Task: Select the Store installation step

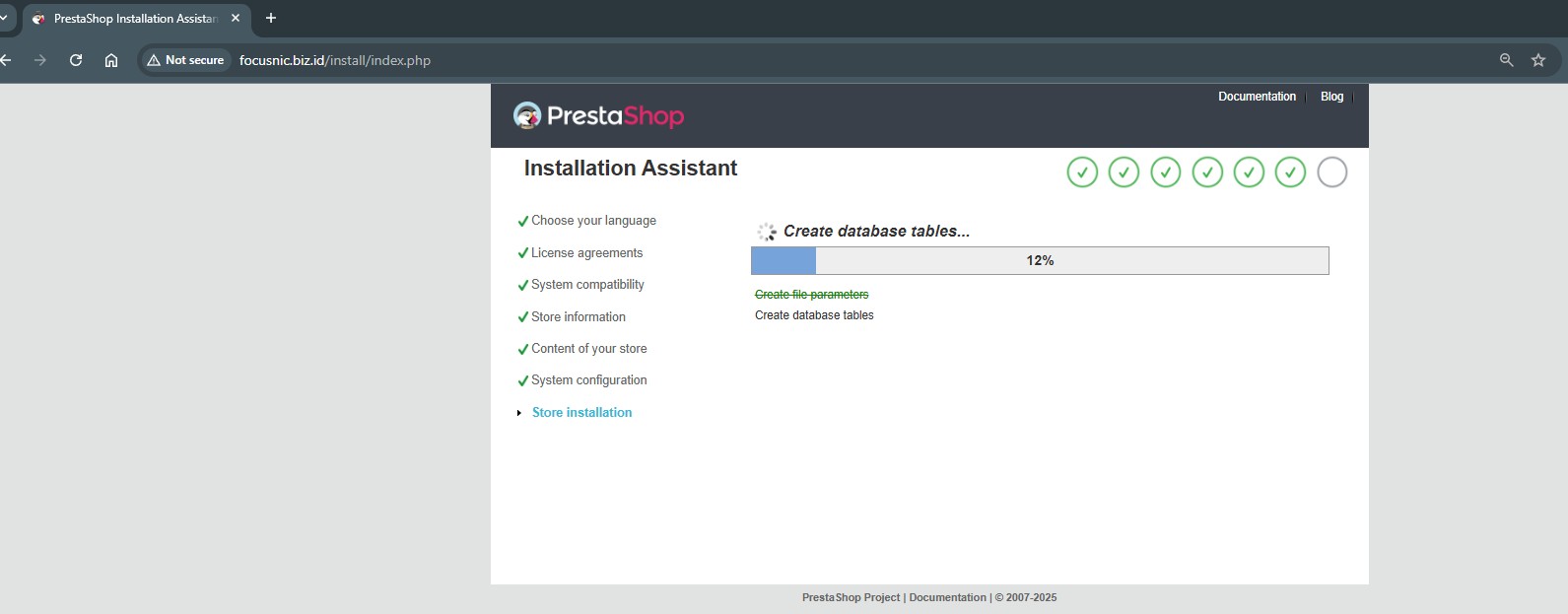Action: pos(581,413)
